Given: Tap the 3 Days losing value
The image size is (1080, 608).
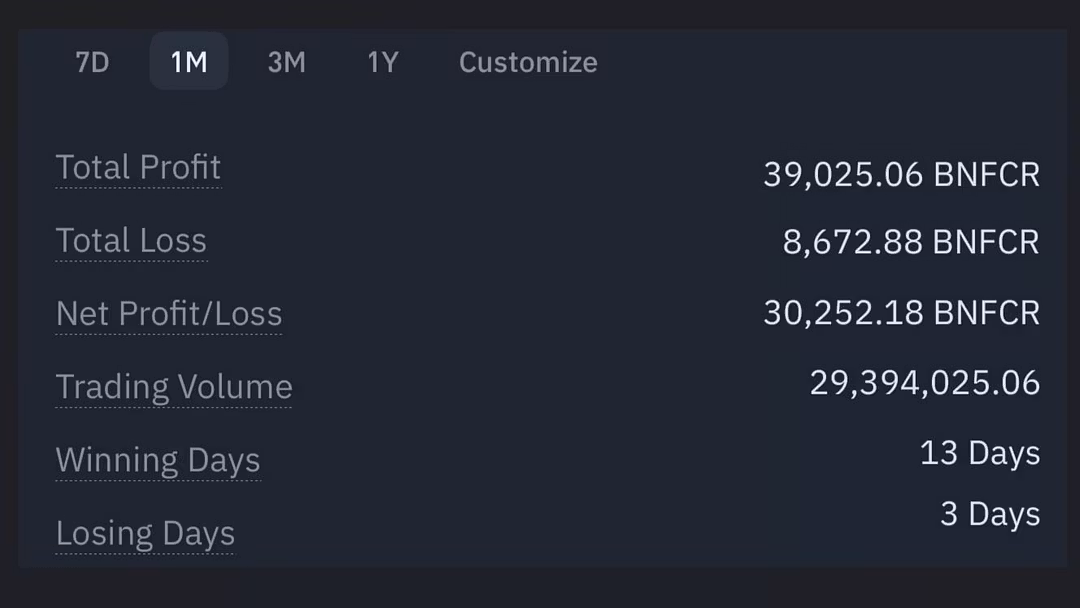Looking at the screenshot, I should tap(990, 514).
